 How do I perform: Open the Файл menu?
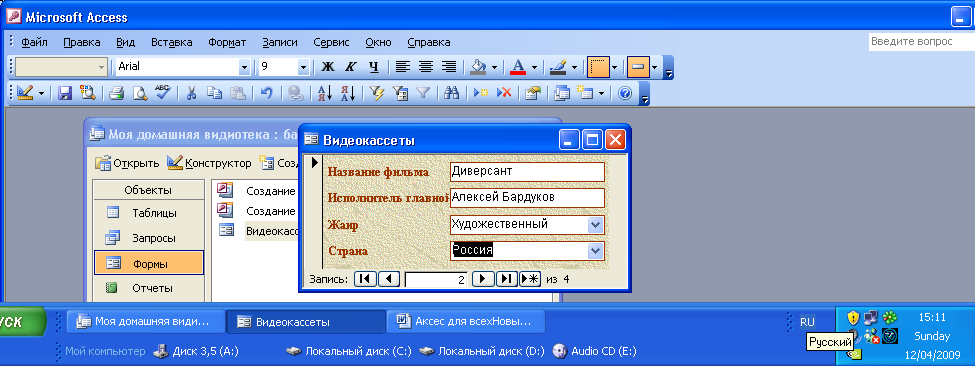(x=35, y=43)
